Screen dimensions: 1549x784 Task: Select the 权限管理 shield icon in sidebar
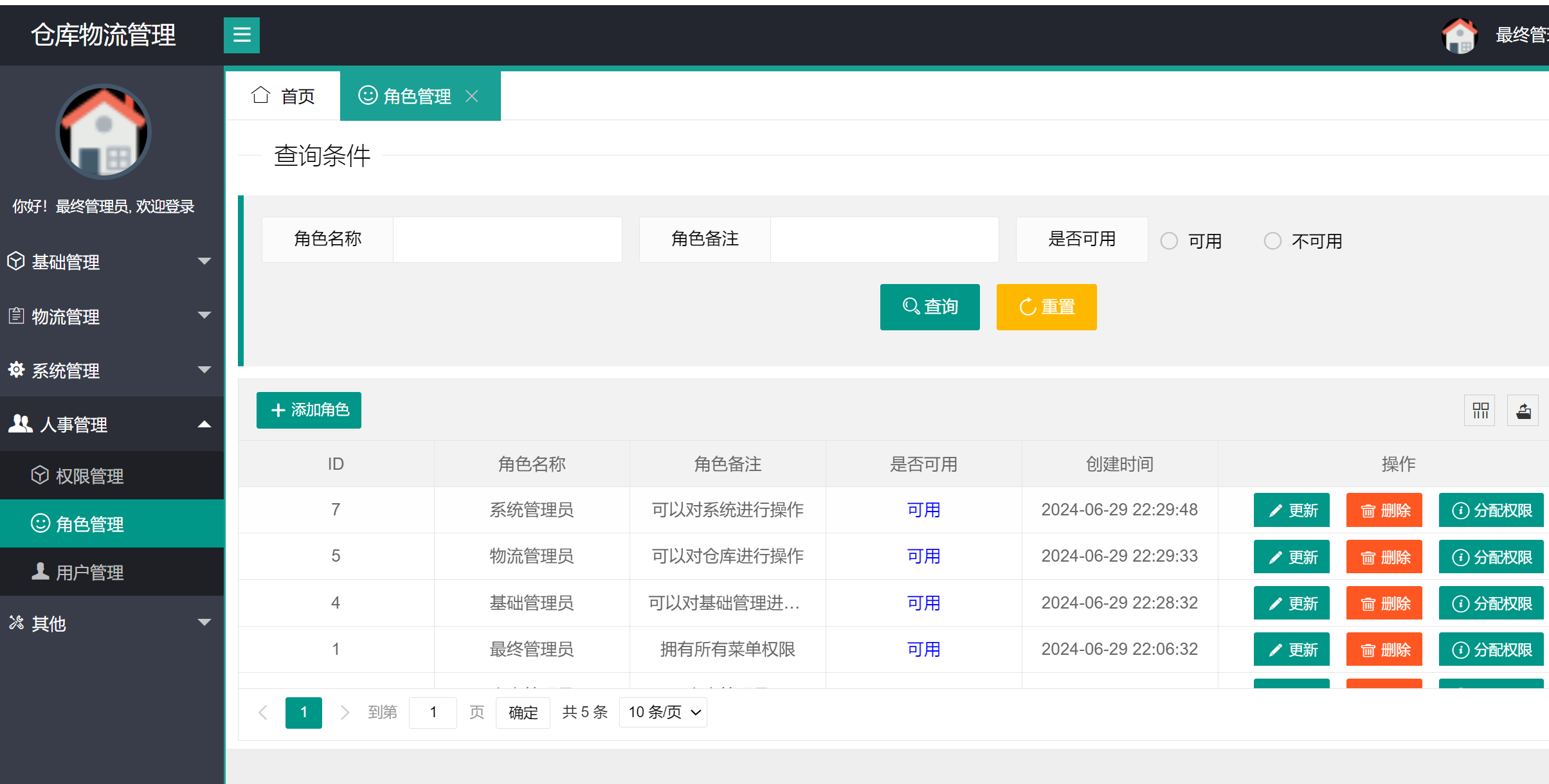pos(40,476)
